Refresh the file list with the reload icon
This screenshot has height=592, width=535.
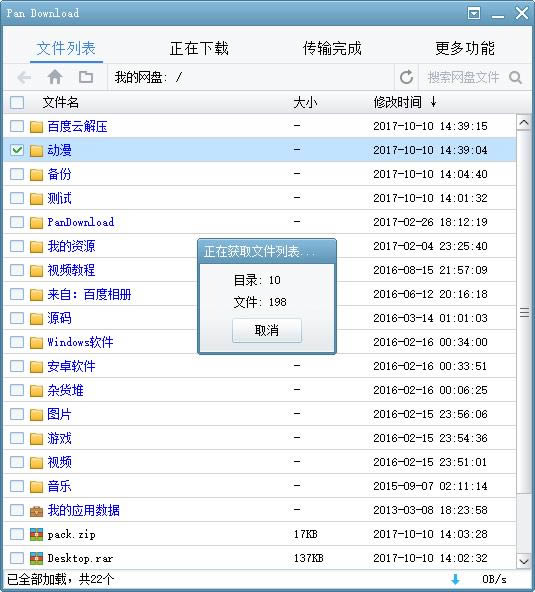tap(406, 77)
